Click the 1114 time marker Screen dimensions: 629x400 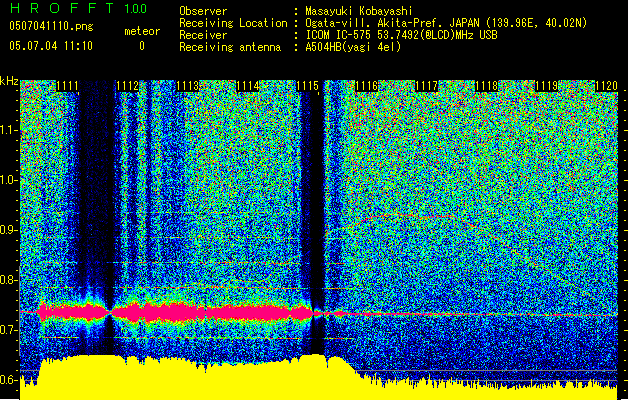248,86
